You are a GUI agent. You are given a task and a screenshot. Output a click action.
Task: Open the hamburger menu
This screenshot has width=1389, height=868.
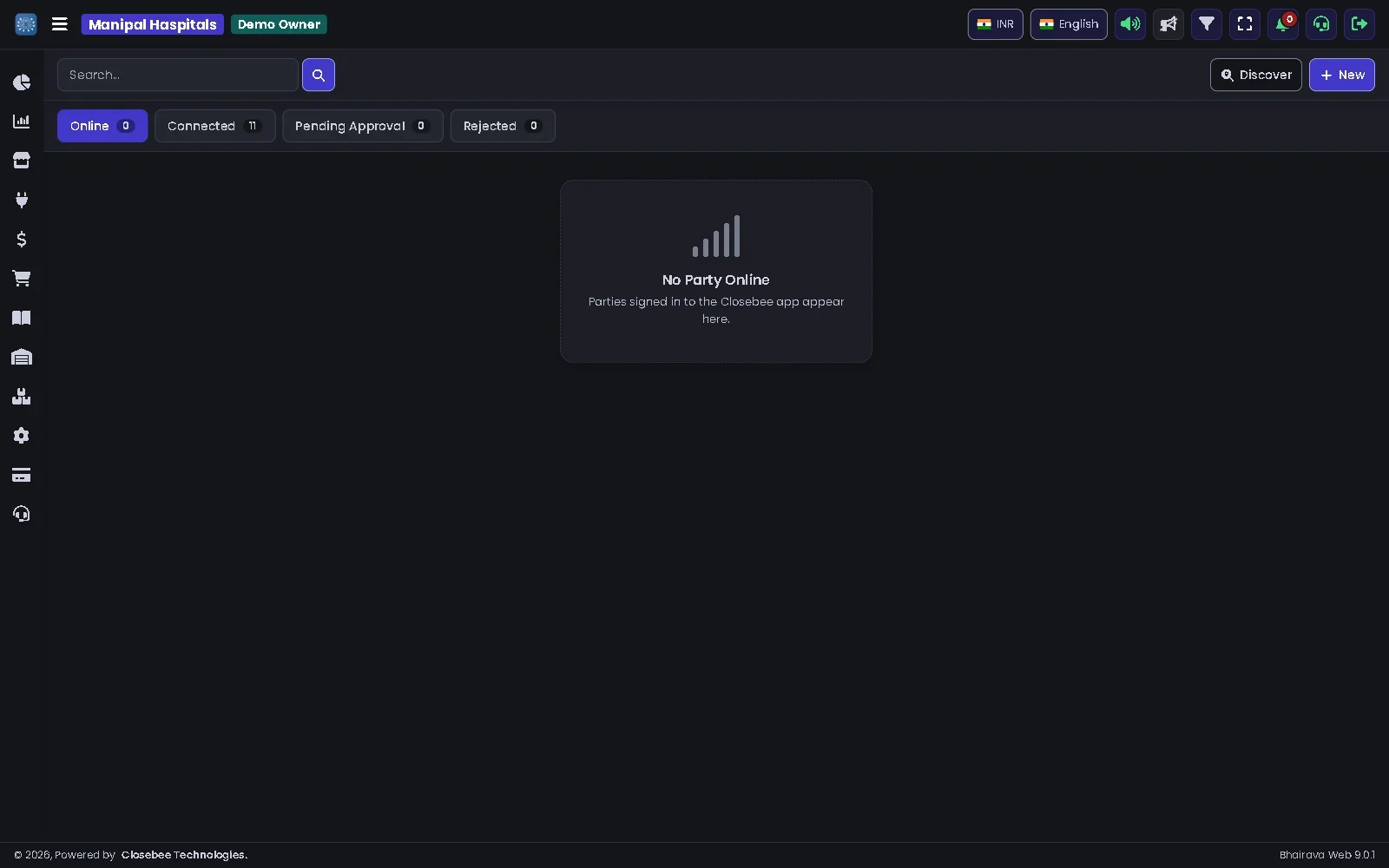tap(60, 24)
